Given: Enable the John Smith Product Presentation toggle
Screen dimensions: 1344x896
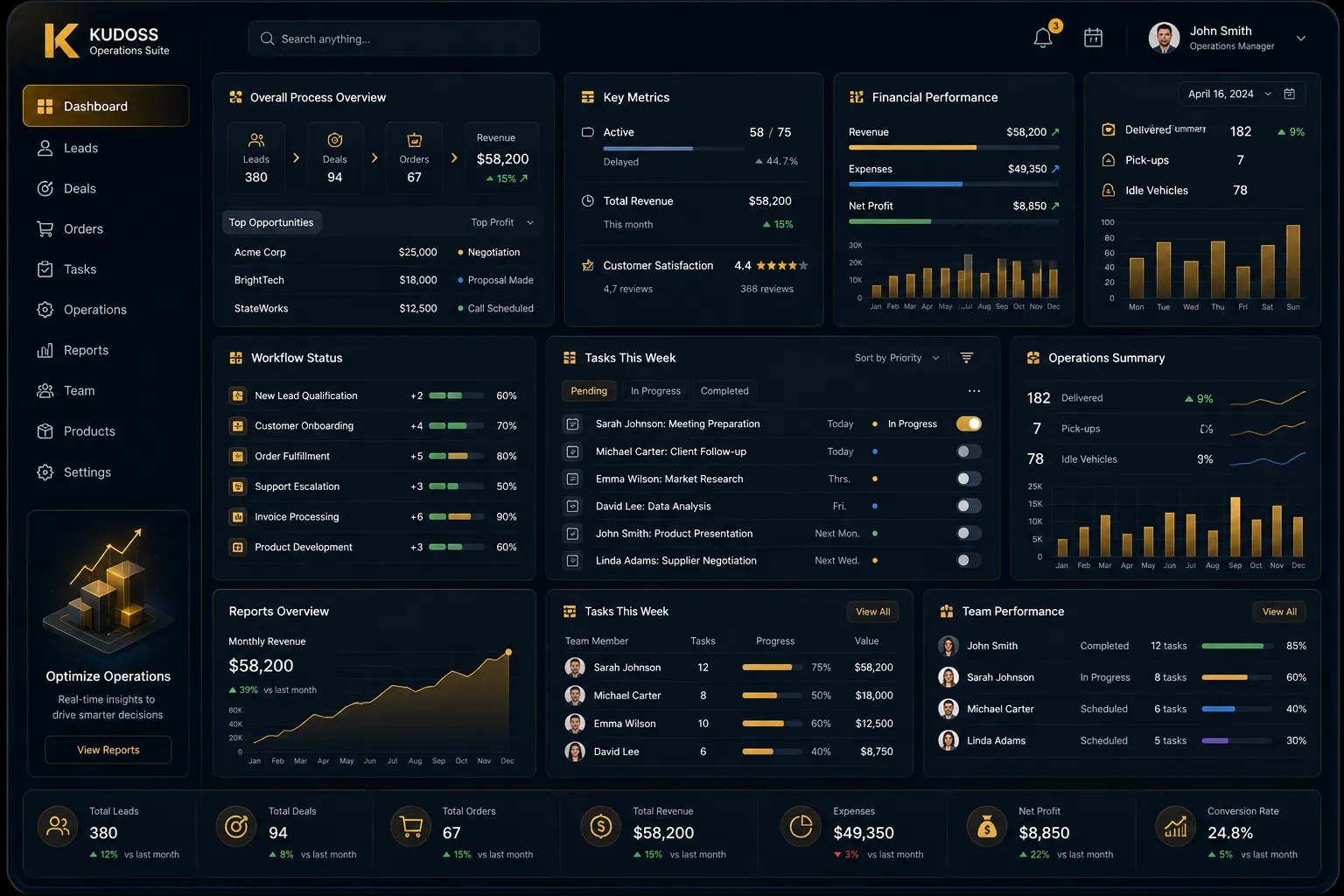Looking at the screenshot, I should pos(969,533).
